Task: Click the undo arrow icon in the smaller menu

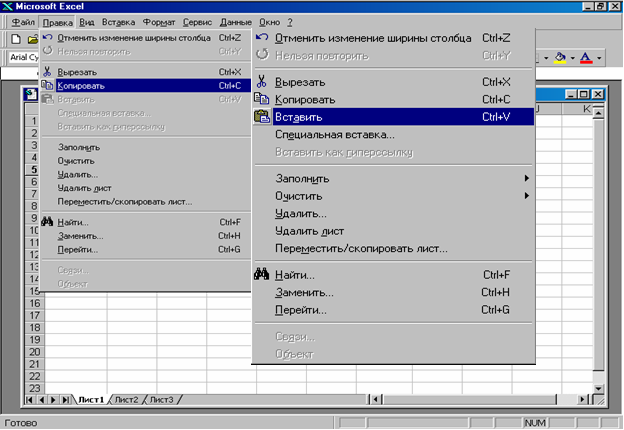Action: [x=48, y=37]
